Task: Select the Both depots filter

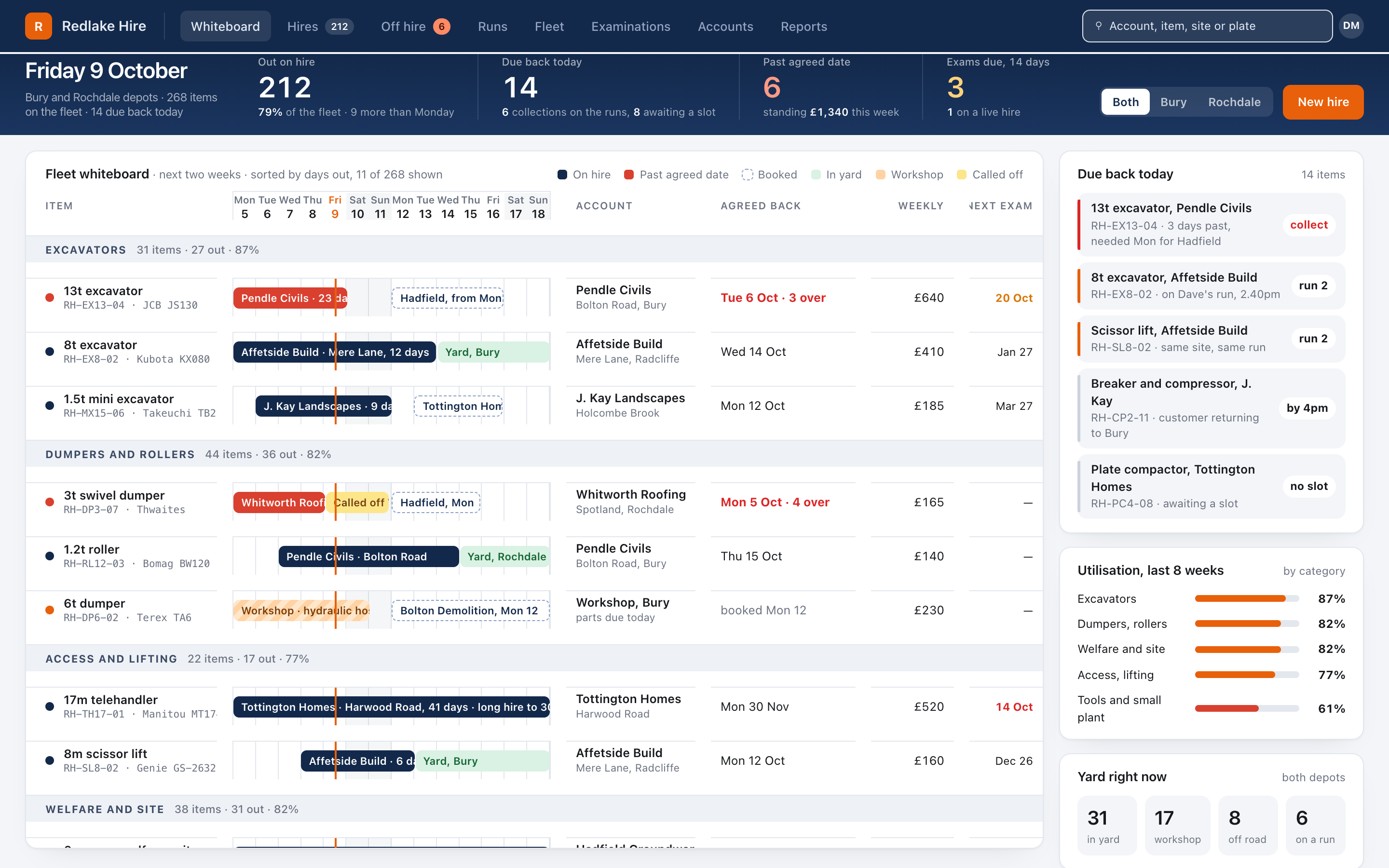Action: [x=1125, y=102]
